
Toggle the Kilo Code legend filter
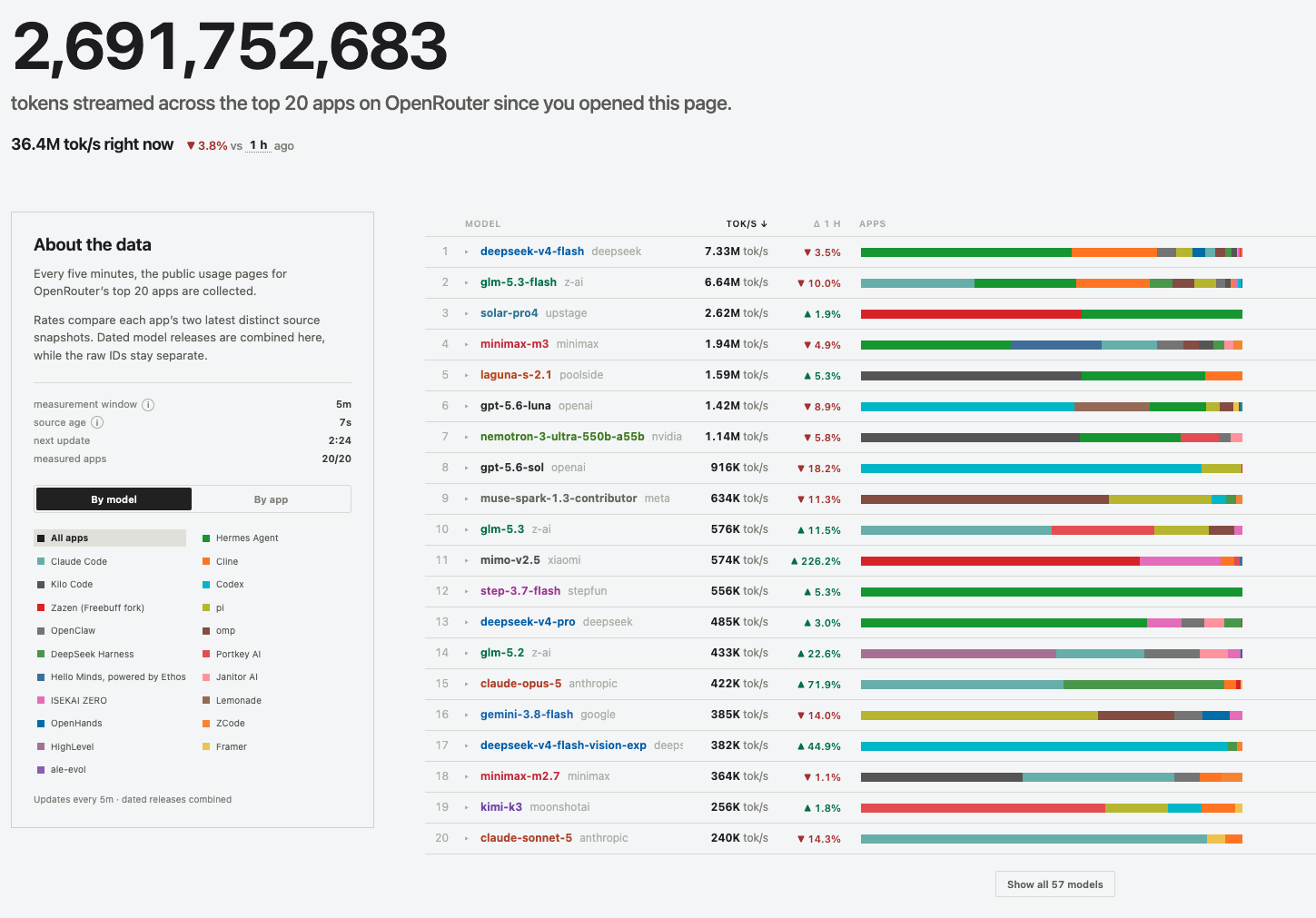point(64,585)
